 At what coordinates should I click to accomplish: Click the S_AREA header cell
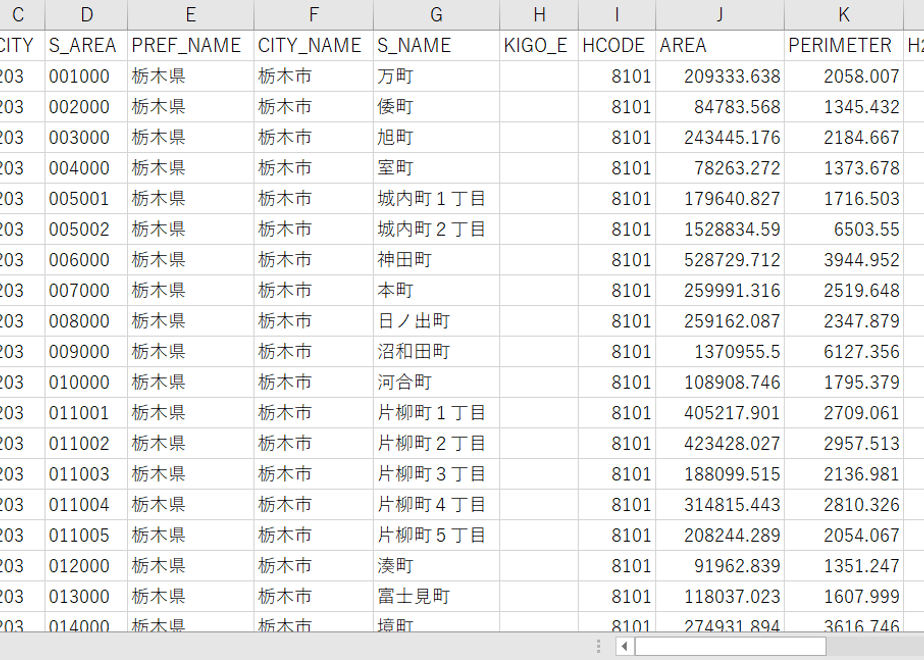pyautogui.click(x=86, y=45)
